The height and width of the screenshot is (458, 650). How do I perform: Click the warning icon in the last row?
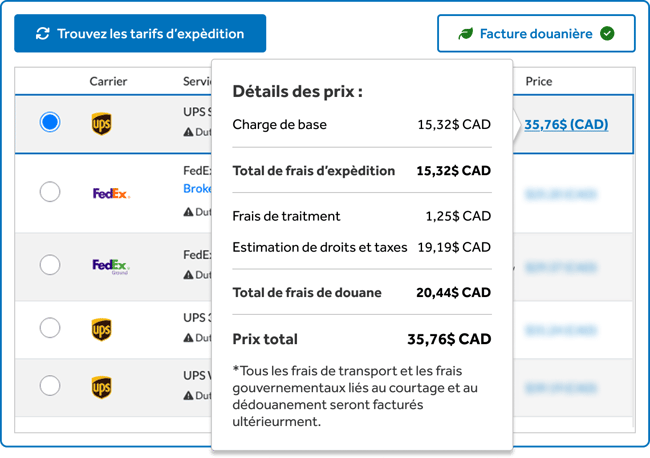click(x=188, y=396)
